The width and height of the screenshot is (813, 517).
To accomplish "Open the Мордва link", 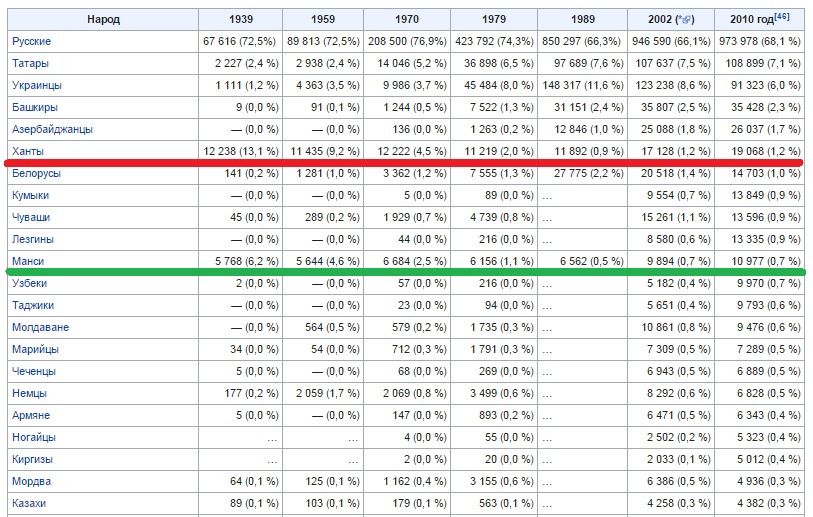I will 32,481.
